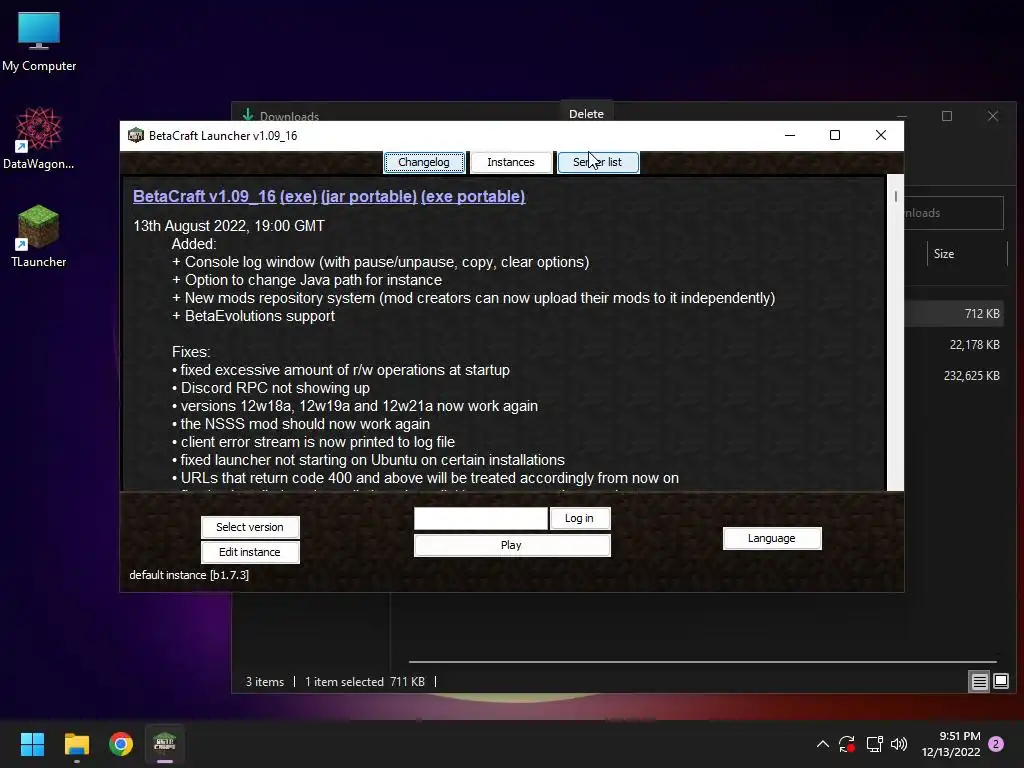The height and width of the screenshot is (768, 1024).
Task: Open the BetaCraft v1.09_16 link
Action: coord(204,197)
